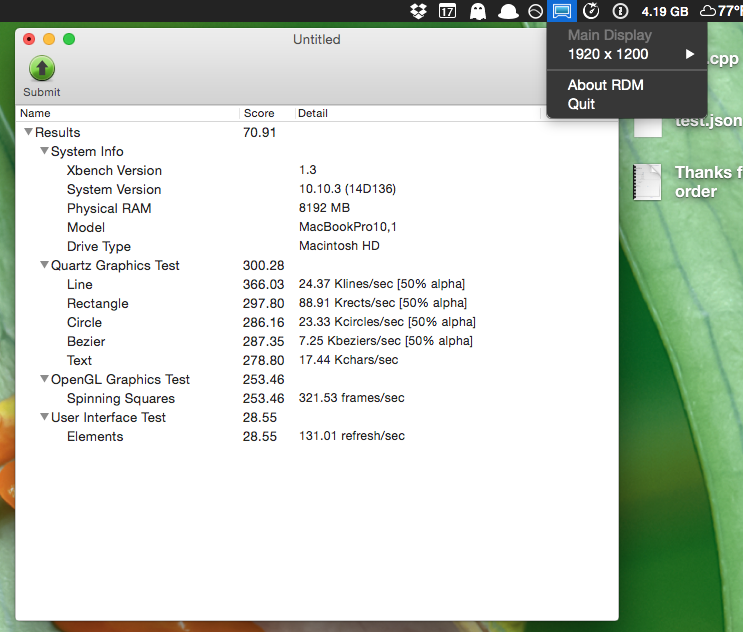
Task: Click the 23.33 Kcircles/sec detail
Action: pyautogui.click(x=387, y=322)
